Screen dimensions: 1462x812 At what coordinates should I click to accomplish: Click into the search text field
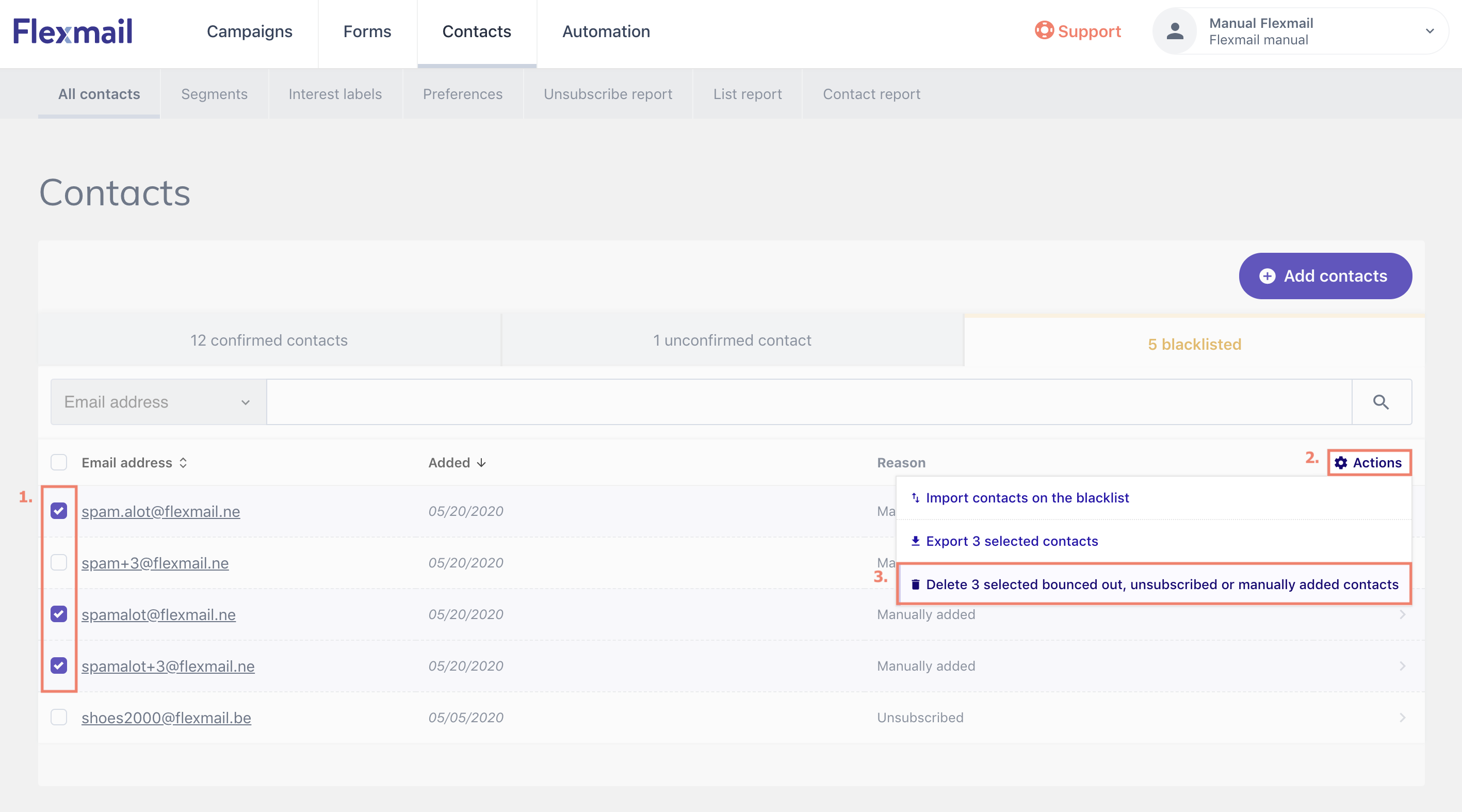(809, 402)
